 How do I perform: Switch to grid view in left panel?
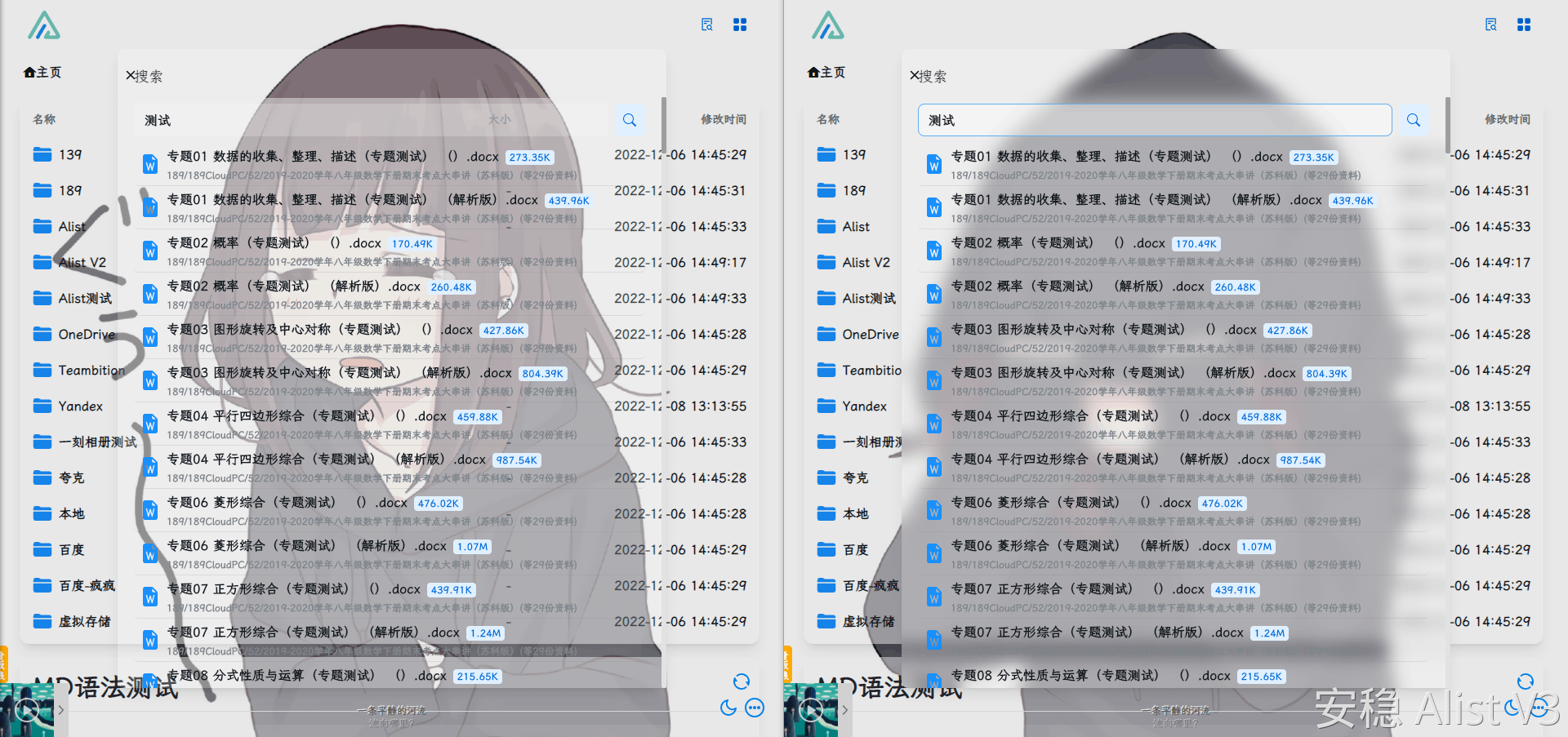pos(740,24)
